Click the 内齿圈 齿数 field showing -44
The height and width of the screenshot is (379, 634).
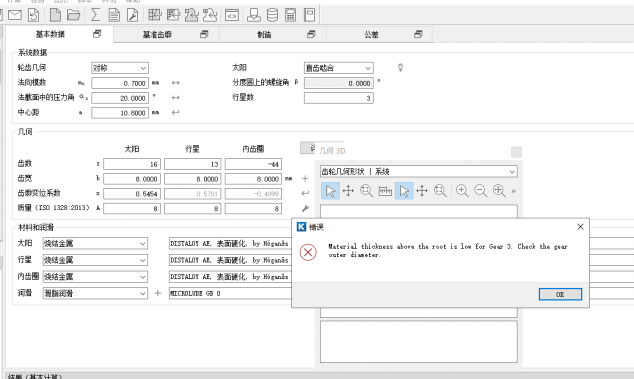click(253, 164)
